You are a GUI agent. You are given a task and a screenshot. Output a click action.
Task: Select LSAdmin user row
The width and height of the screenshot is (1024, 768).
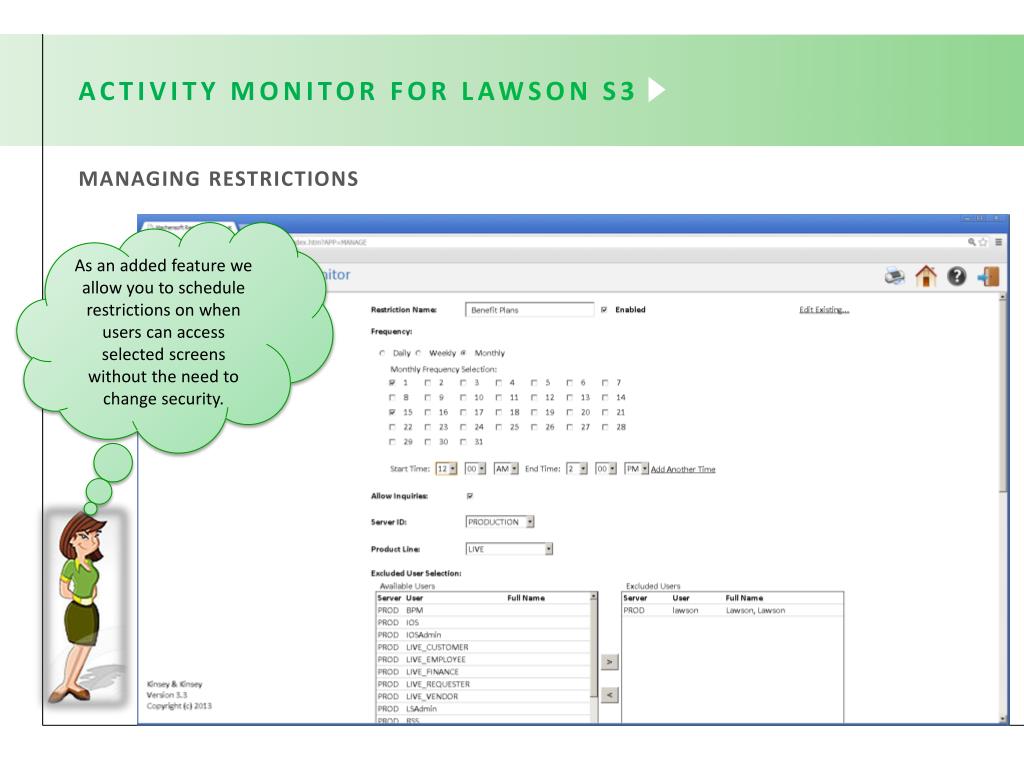[x=483, y=709]
